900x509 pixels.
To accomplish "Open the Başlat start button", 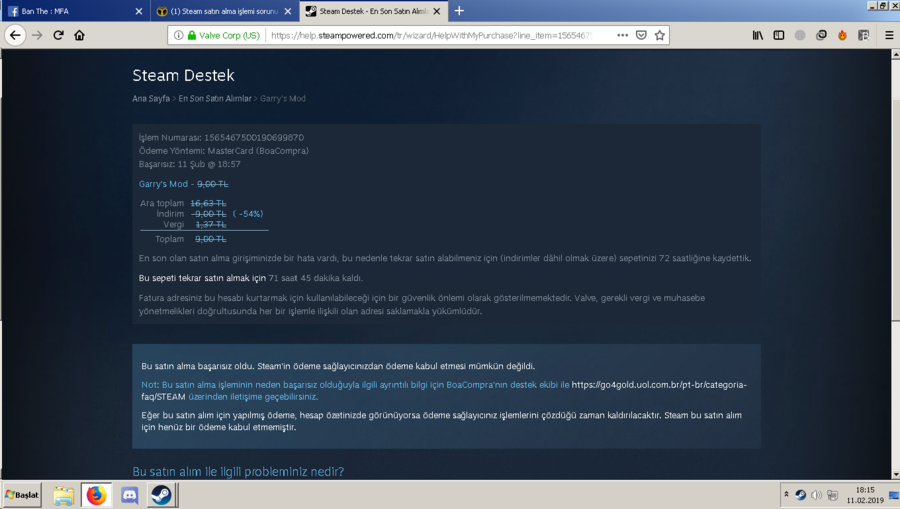I will 22,495.
